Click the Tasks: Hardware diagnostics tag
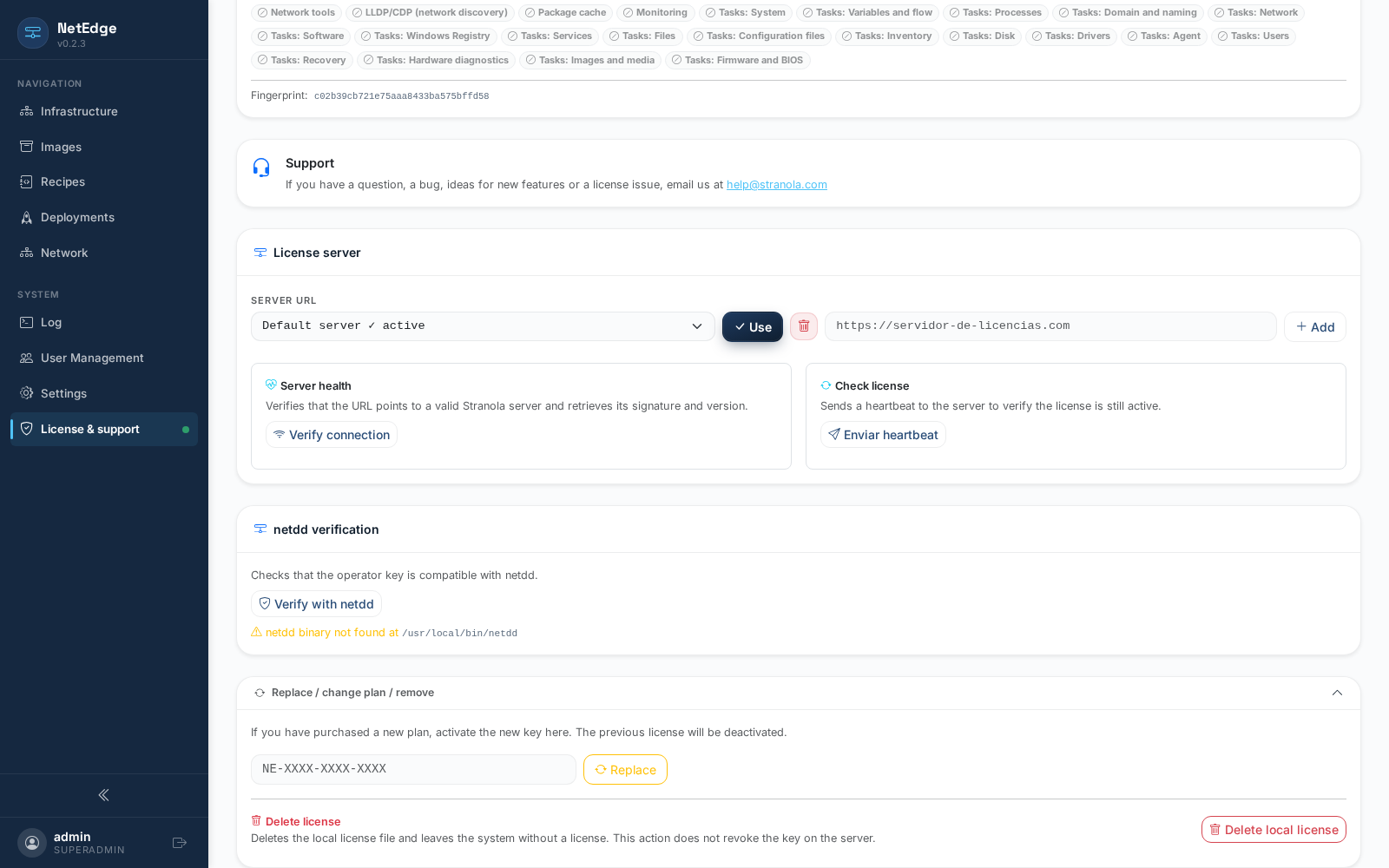The image size is (1389, 868). [436, 61]
